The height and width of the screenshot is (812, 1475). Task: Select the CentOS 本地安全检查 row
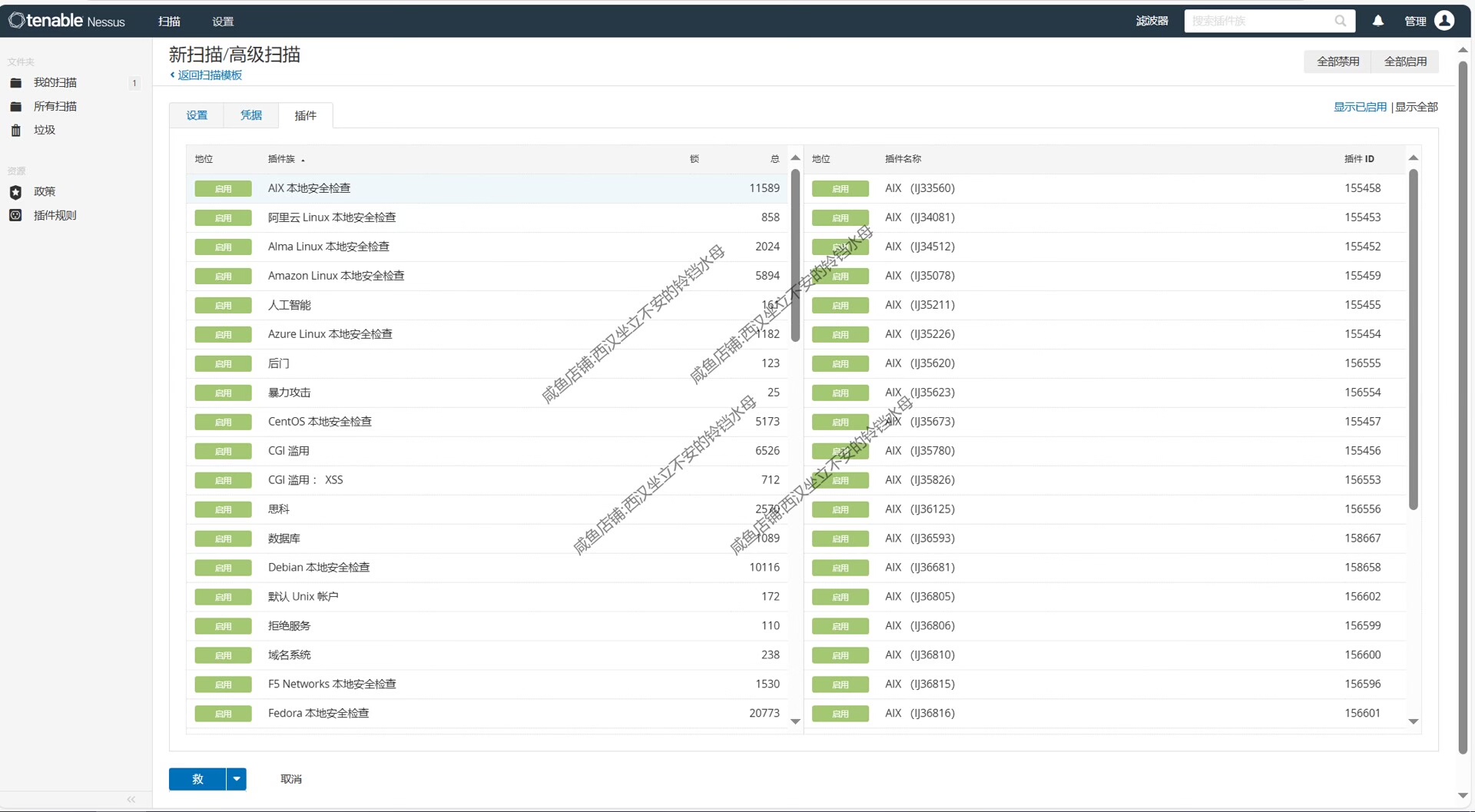point(487,422)
